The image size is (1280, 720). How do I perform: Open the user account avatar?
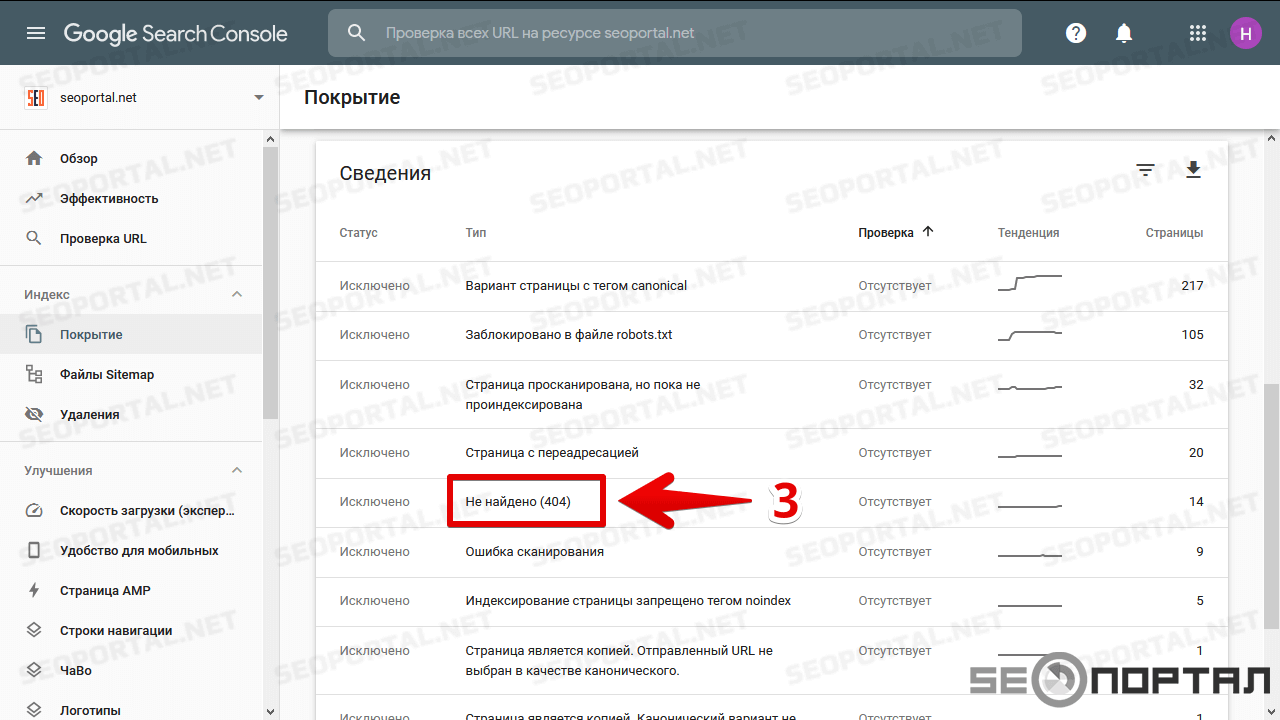(1245, 33)
